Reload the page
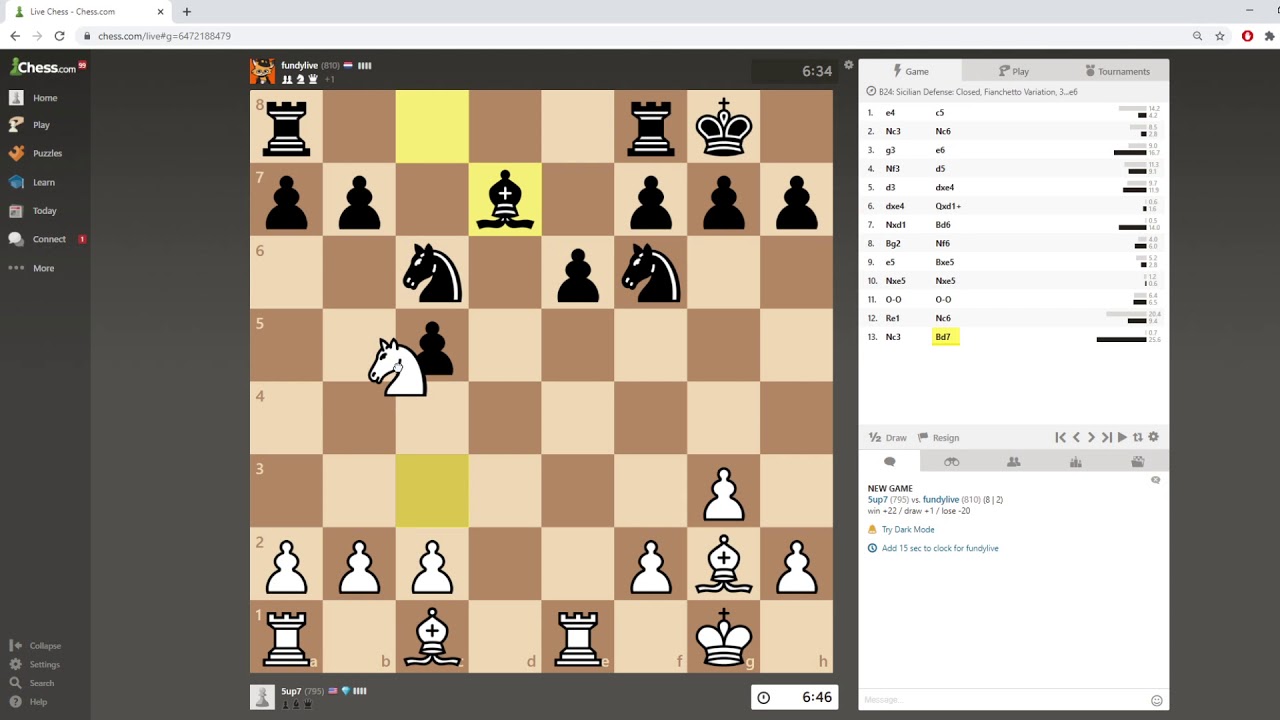Image resolution: width=1280 pixels, height=720 pixels. pyautogui.click(x=59, y=36)
